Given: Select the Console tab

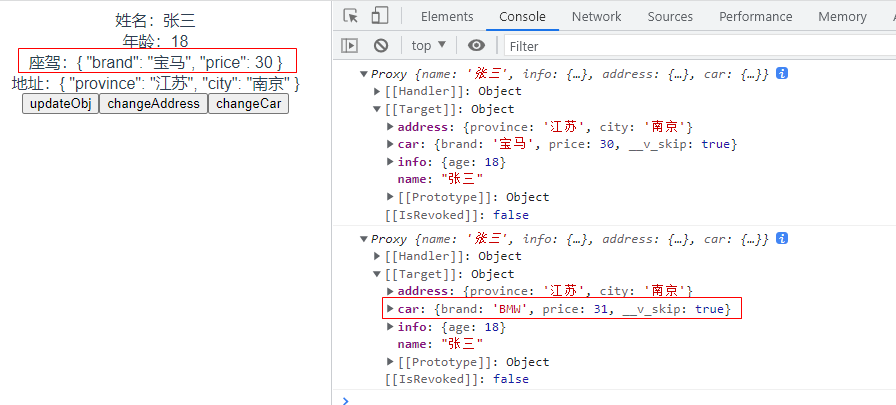Looking at the screenshot, I should coord(522,17).
